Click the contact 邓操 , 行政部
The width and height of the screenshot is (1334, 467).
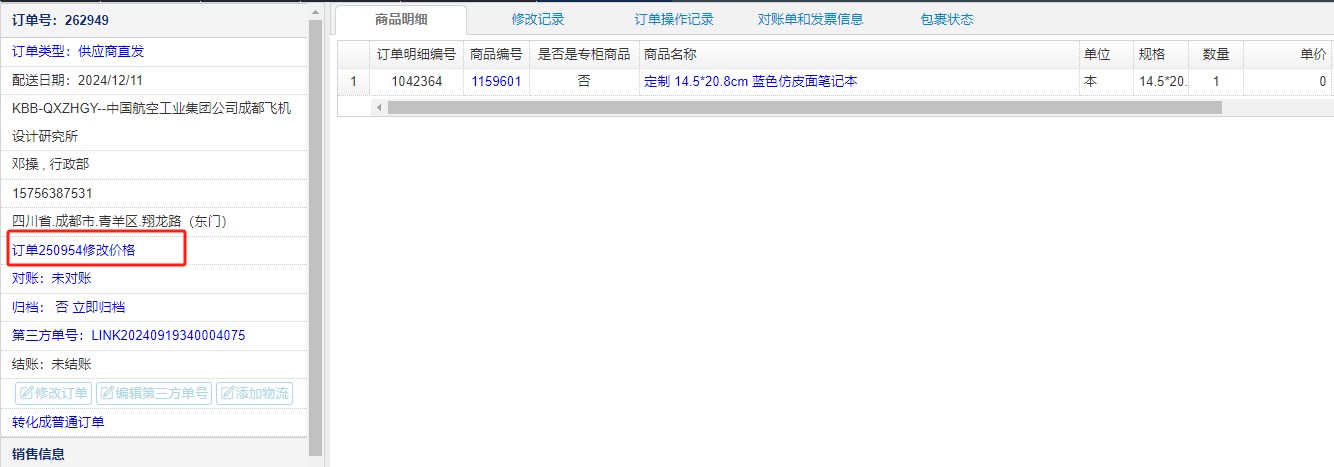pyautogui.click(x=50, y=164)
